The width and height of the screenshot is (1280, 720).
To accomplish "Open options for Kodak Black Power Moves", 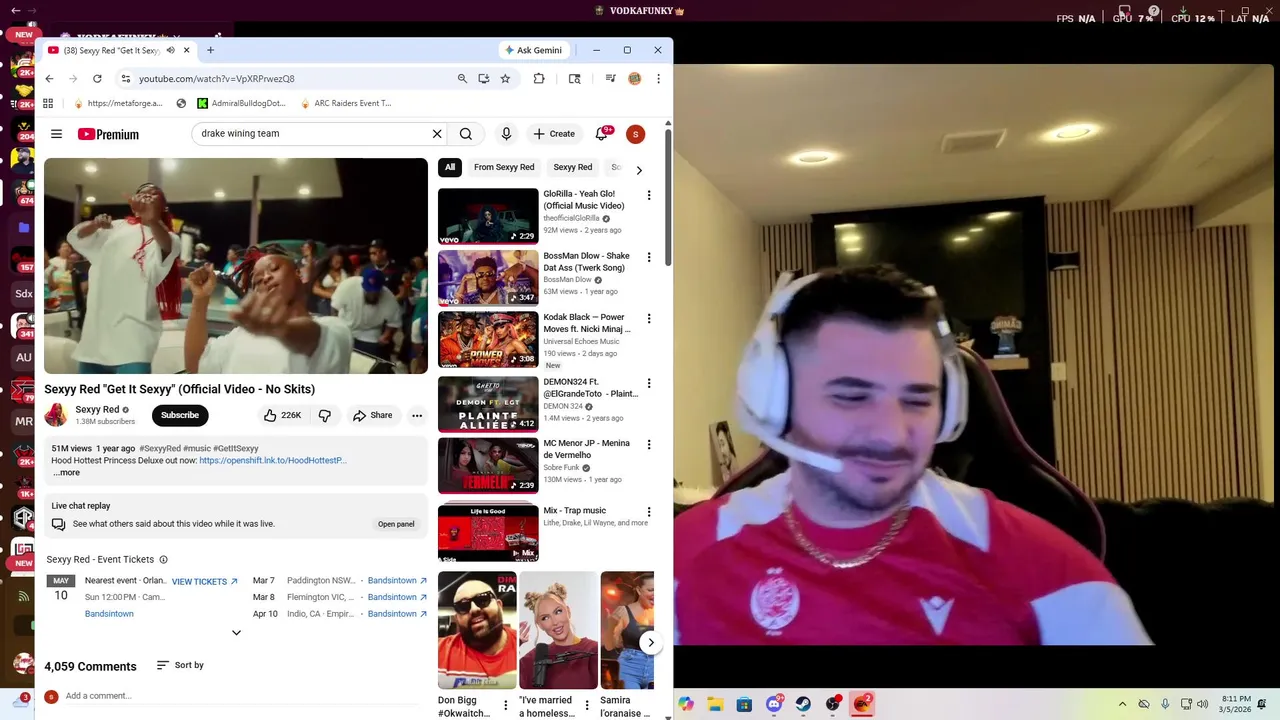I will pos(649,318).
